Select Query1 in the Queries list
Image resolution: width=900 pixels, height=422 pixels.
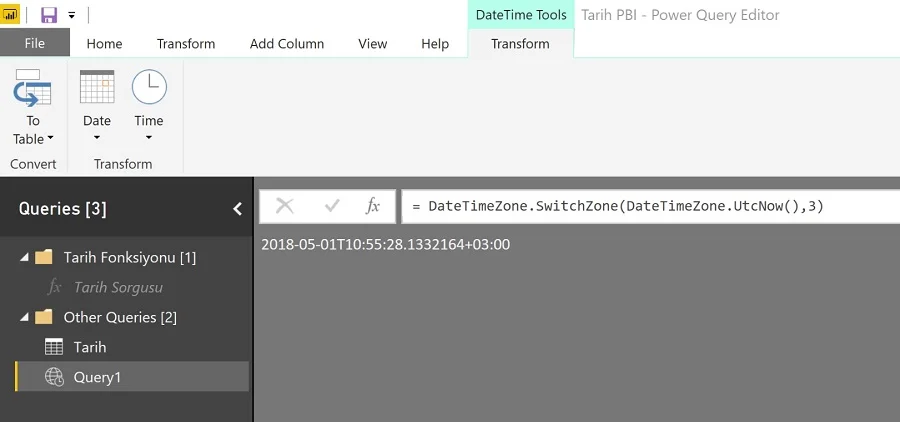[x=98, y=377]
